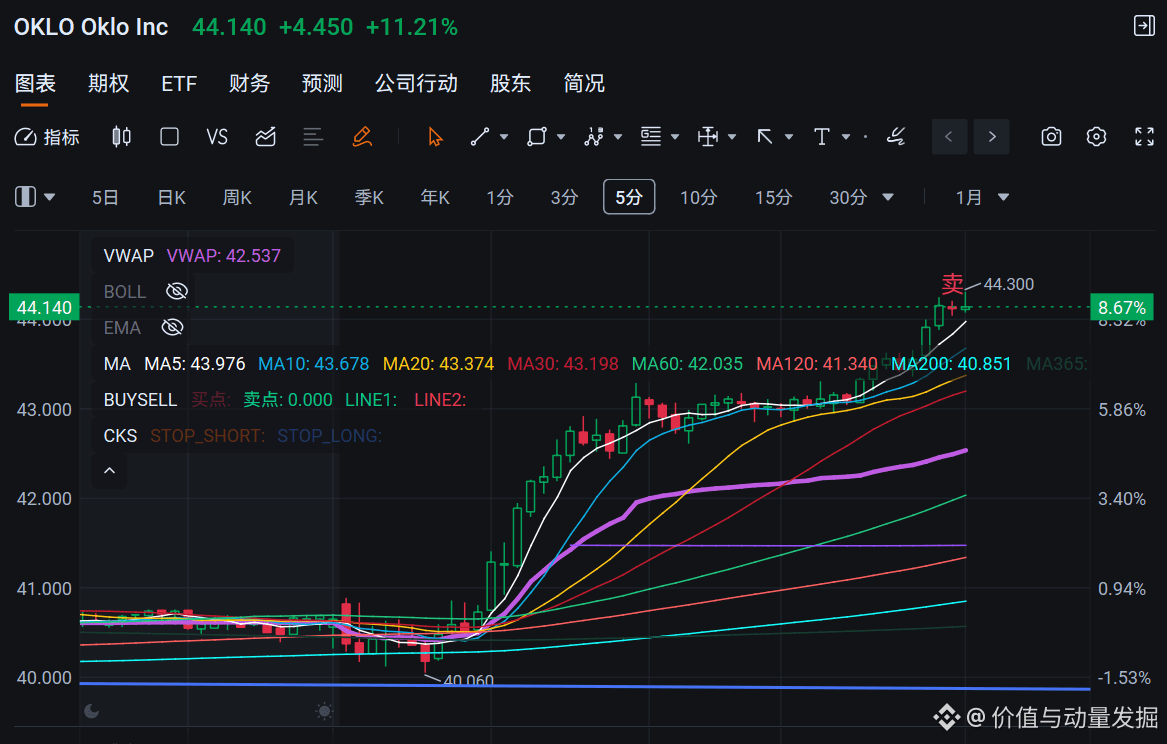Expand trend line tool options arrow
Viewport: 1167px width, 744px height.
coord(504,137)
